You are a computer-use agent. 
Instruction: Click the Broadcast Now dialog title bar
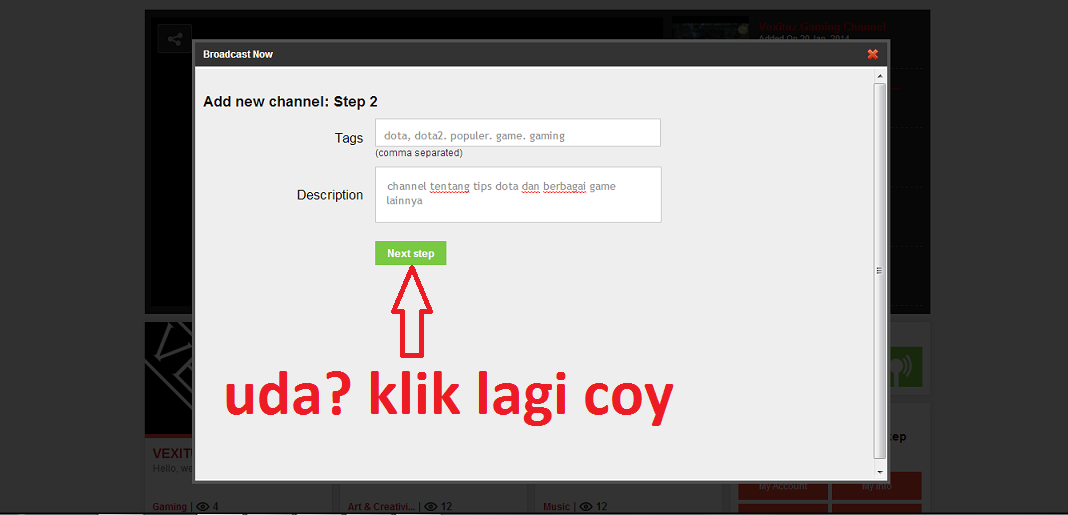tap(500, 54)
